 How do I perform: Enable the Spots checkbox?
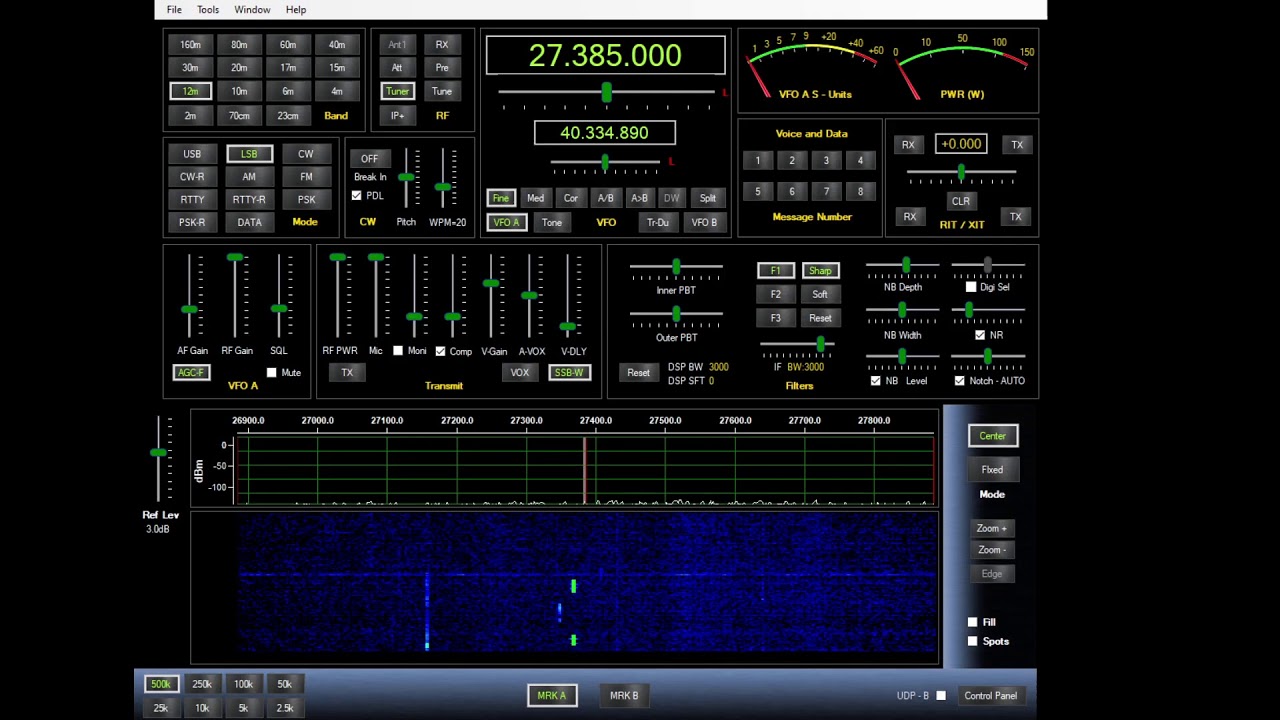972,641
